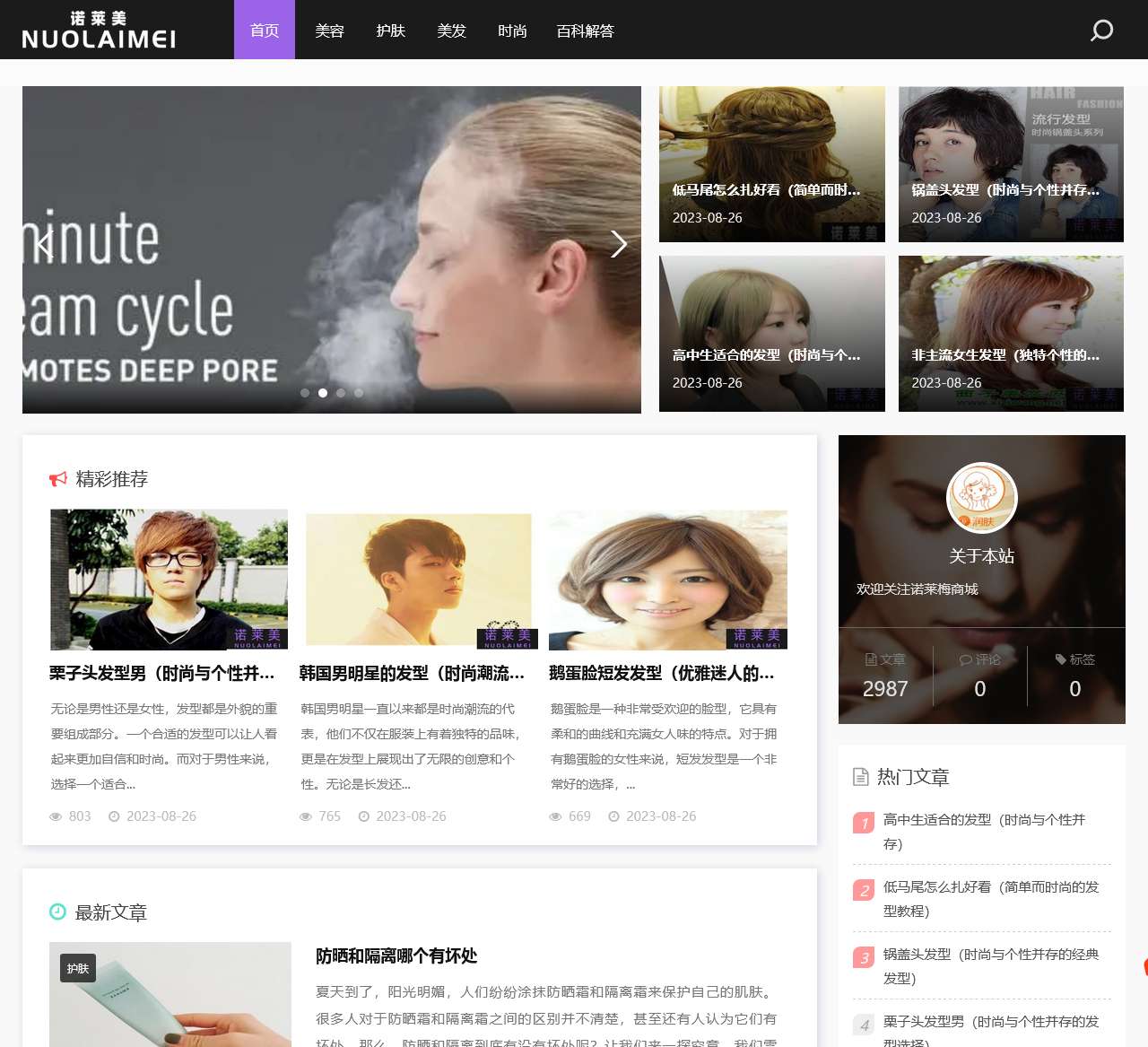The width and height of the screenshot is (1148, 1047).
Task: Click the main carousel banner image
Action: 332,249
